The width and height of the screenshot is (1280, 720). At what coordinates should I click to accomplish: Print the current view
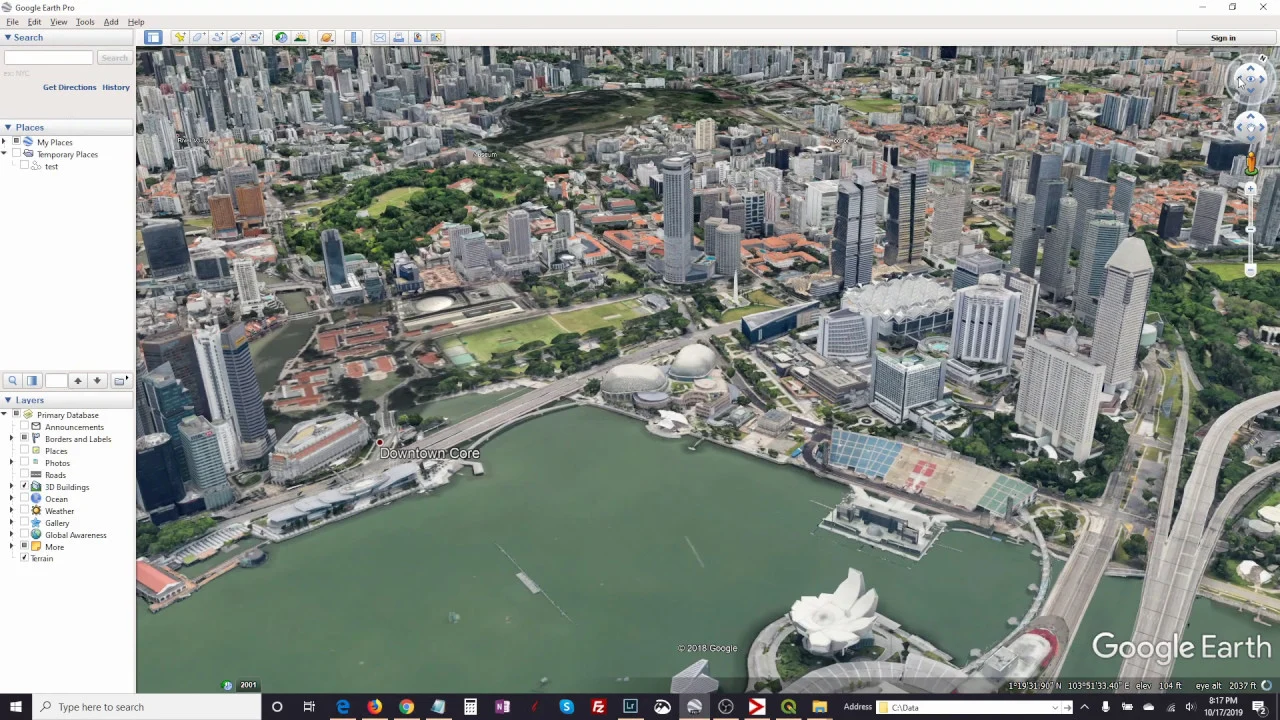pos(398,38)
